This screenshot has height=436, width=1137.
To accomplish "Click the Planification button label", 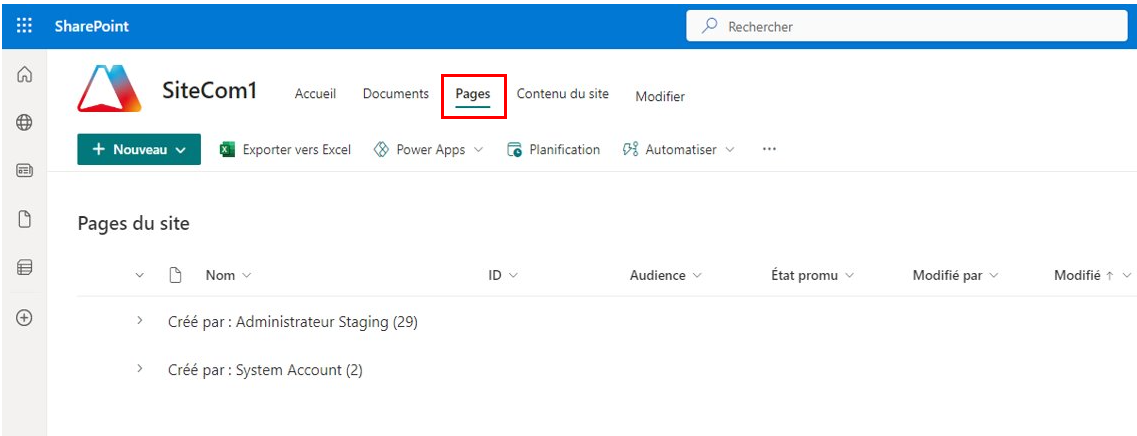I will pos(565,149).
